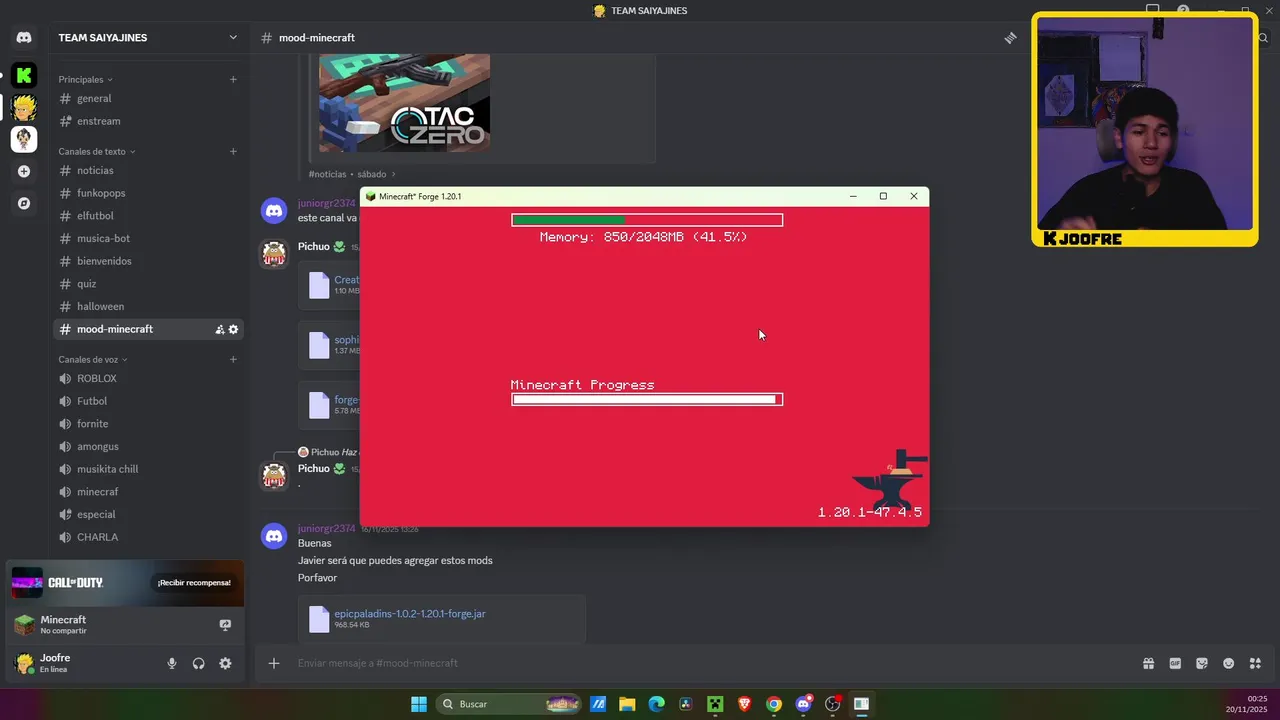Open Discord direct messages home icon

point(24,38)
